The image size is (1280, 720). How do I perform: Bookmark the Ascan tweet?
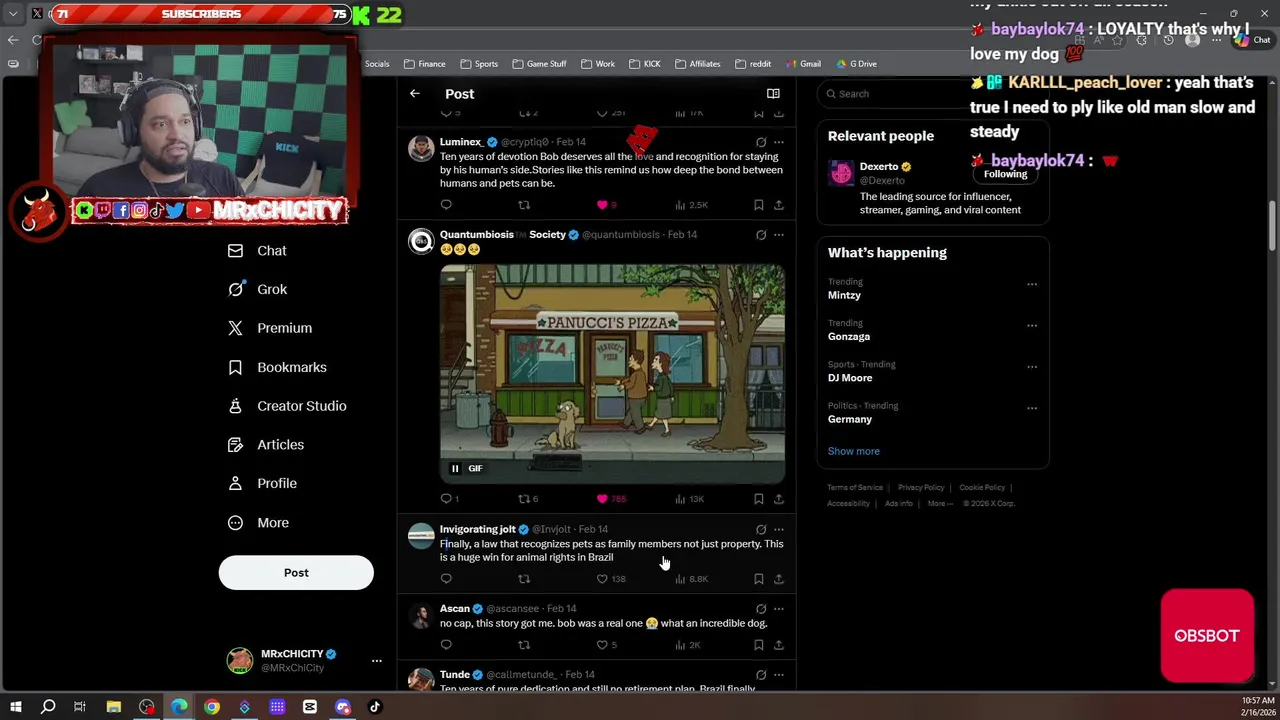tap(759, 645)
